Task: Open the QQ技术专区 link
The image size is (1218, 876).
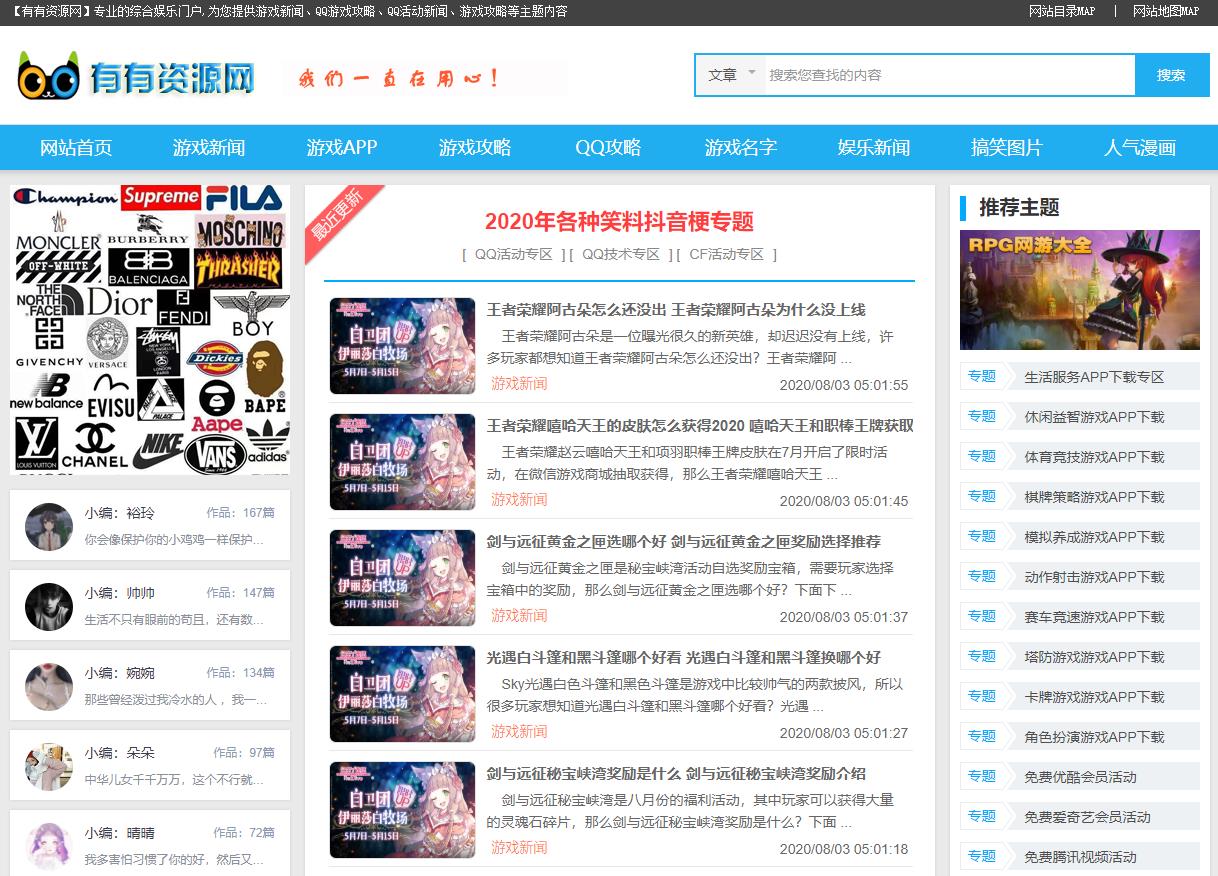Action: (x=621, y=254)
